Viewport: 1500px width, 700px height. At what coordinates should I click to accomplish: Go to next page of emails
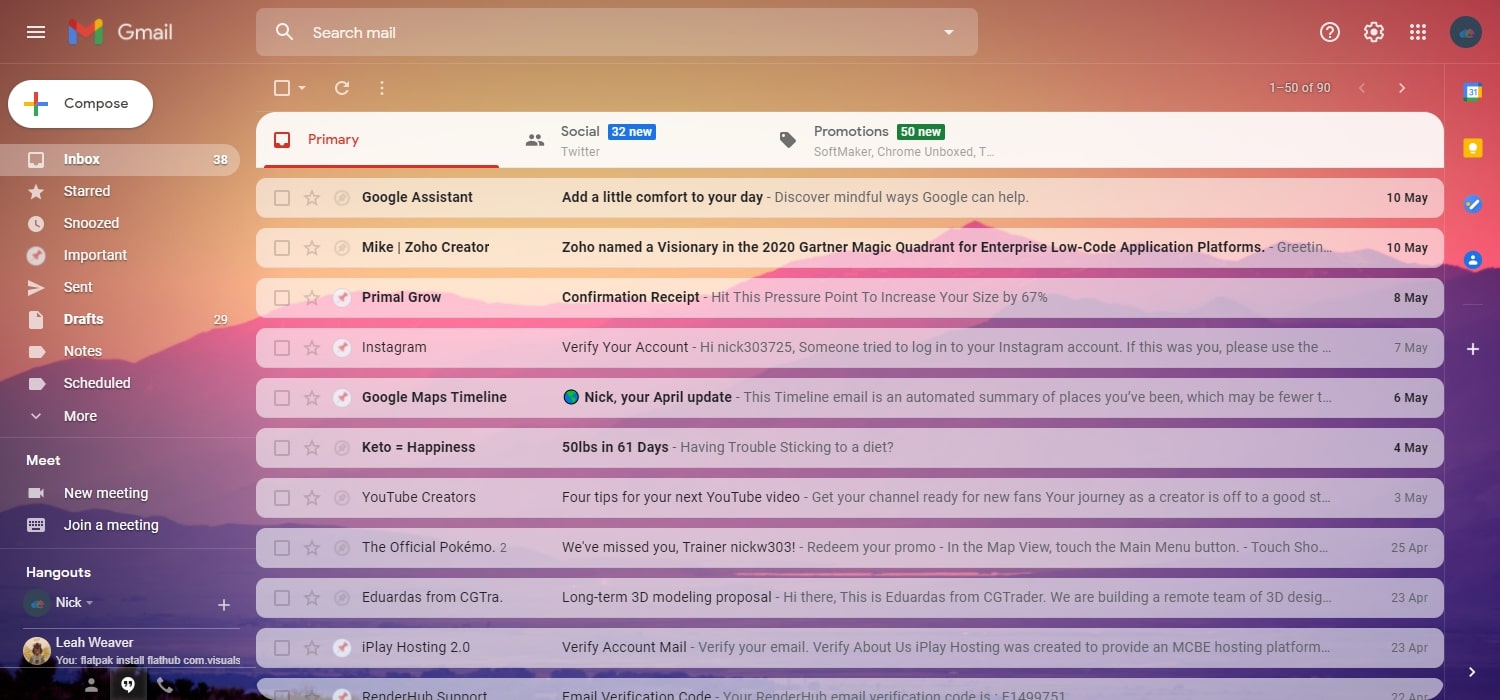coord(1402,88)
